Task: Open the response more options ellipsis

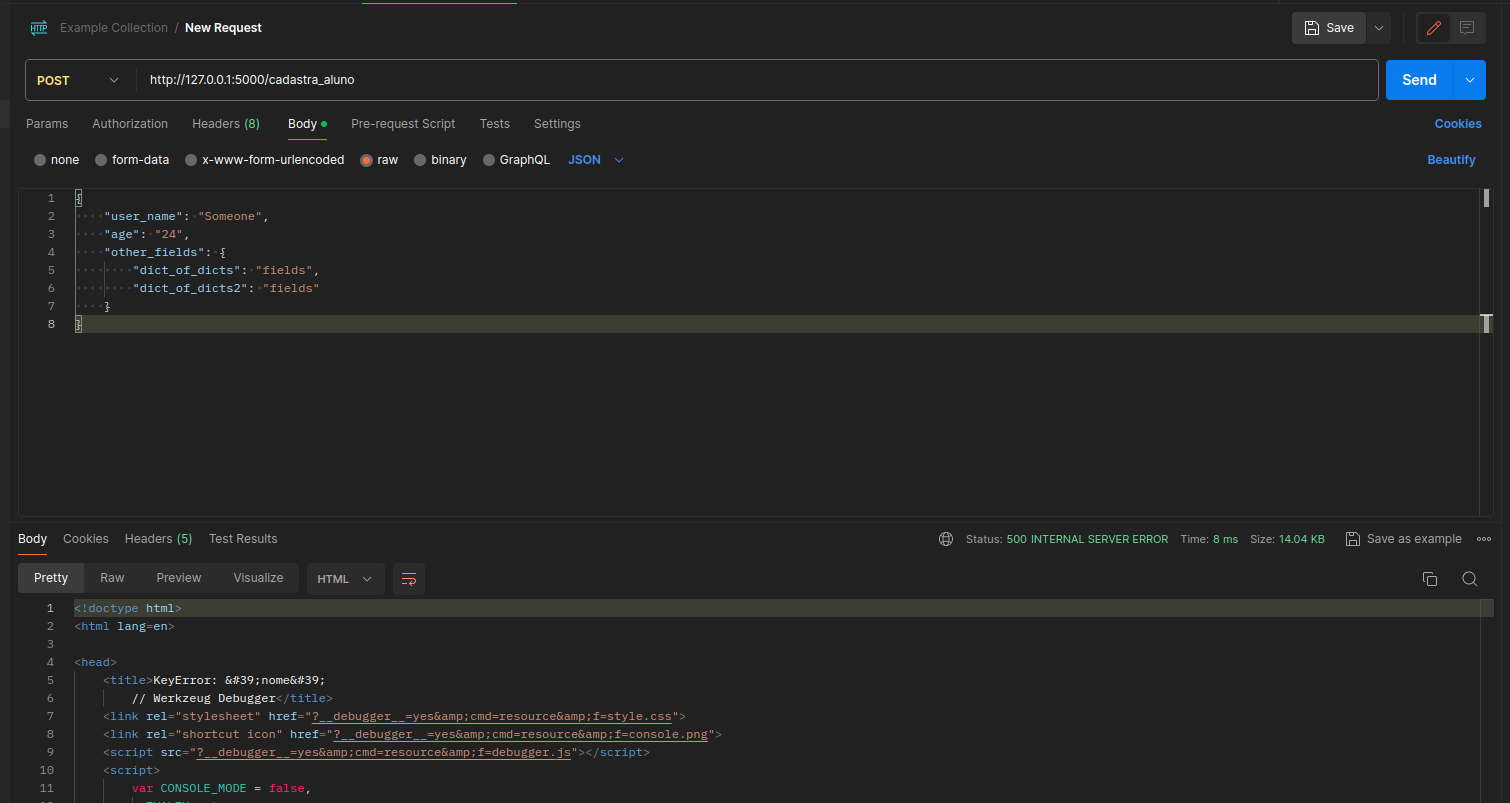Action: pos(1483,539)
